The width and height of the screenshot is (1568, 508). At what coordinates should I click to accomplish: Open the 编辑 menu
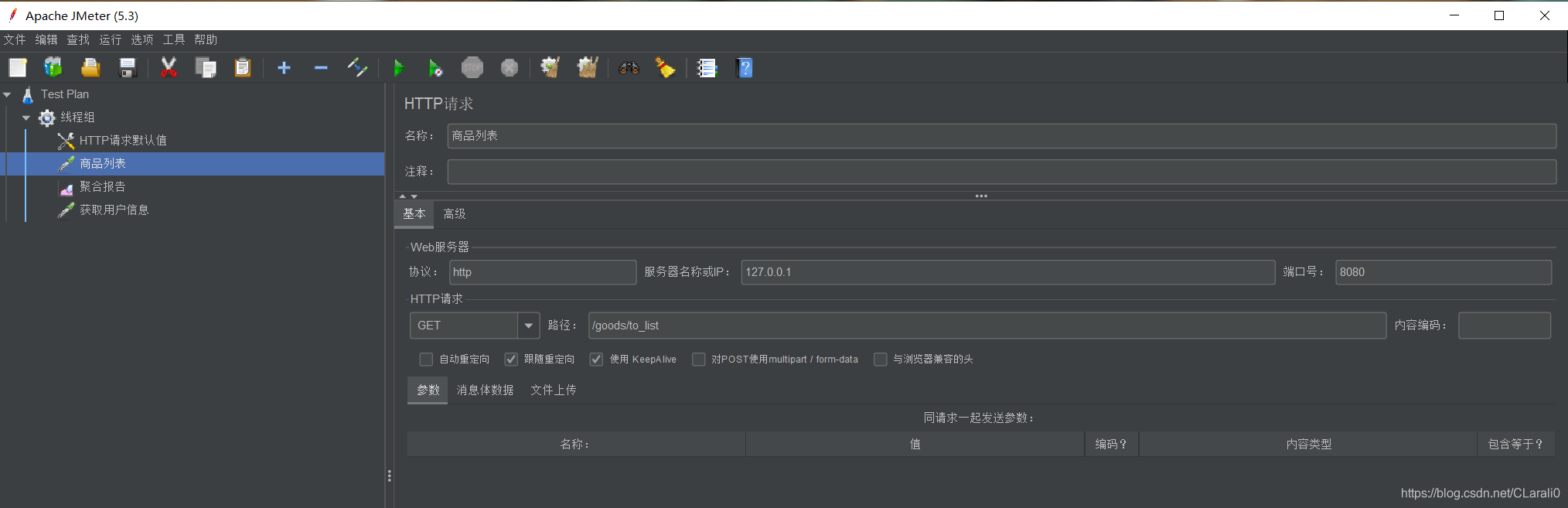point(46,39)
